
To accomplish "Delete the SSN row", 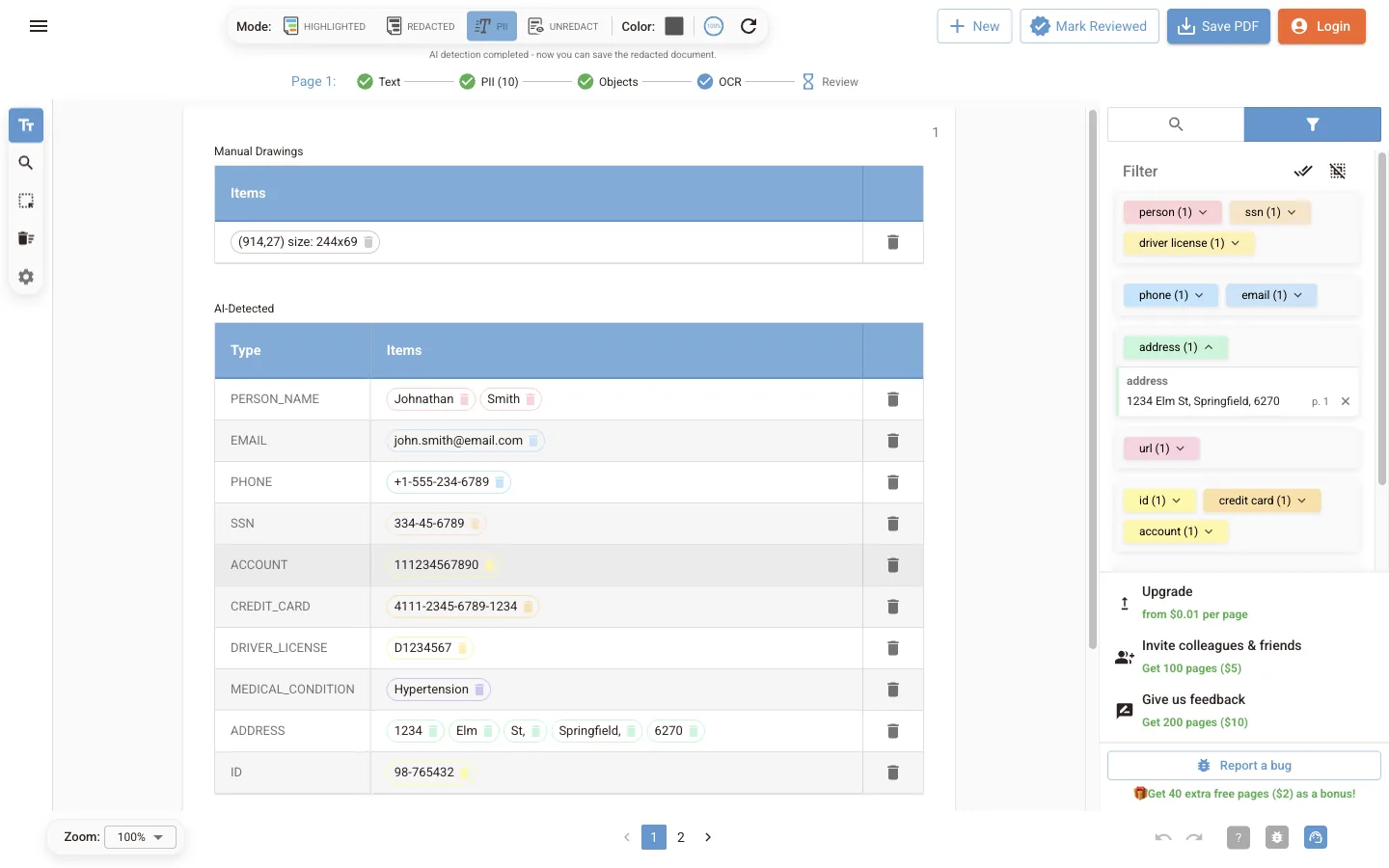I will tap(893, 524).
